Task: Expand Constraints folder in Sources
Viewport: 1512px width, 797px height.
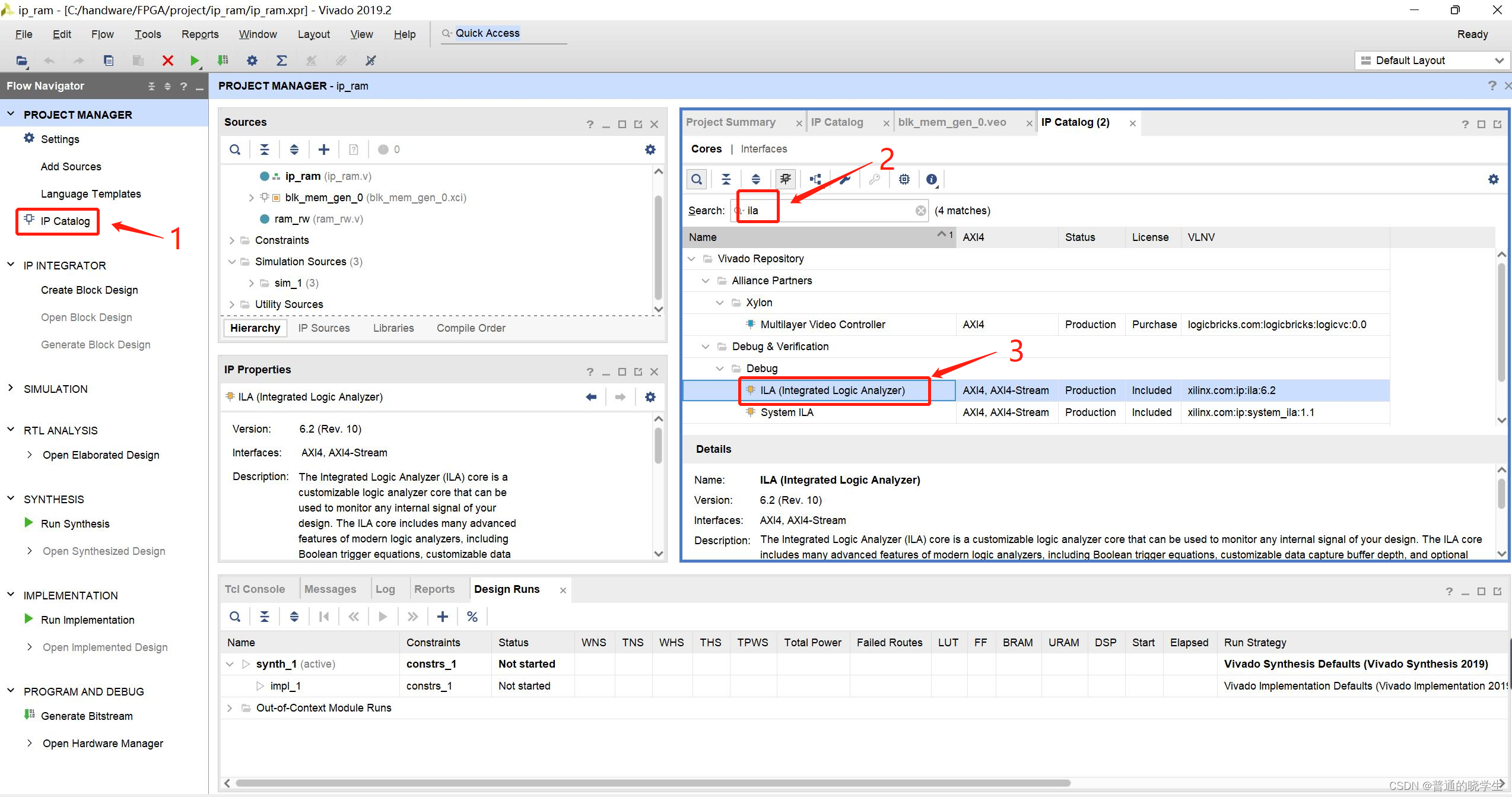Action: [x=231, y=240]
